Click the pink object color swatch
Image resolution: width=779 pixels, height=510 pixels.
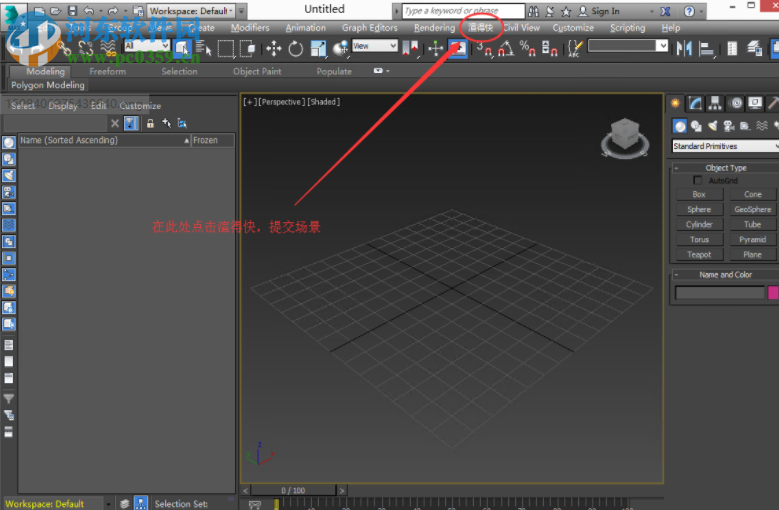point(773,292)
